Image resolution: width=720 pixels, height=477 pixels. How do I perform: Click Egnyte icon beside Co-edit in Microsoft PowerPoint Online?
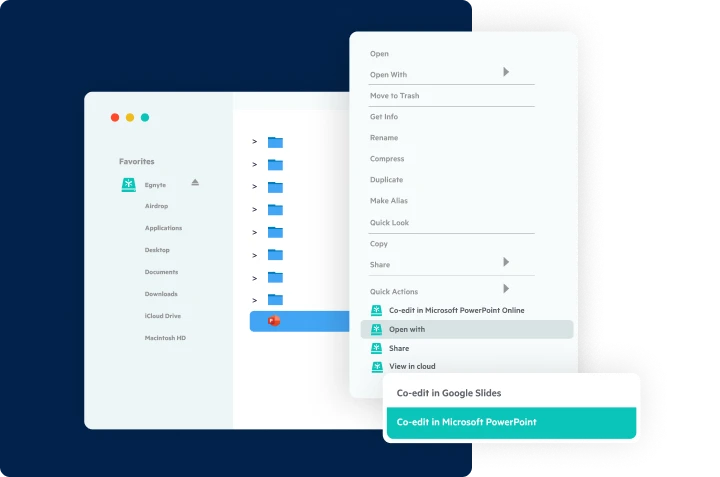[377, 310]
